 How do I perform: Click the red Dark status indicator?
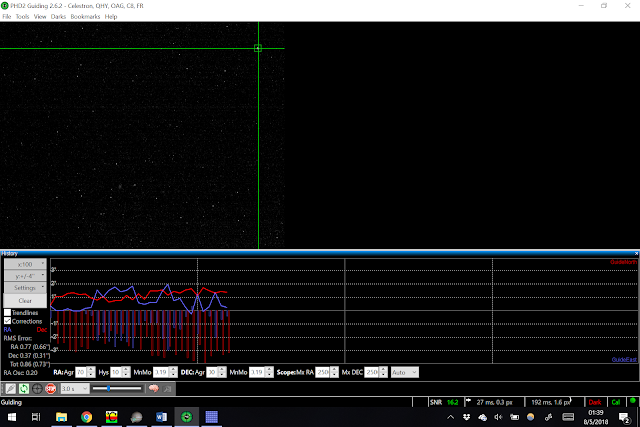[595, 402]
